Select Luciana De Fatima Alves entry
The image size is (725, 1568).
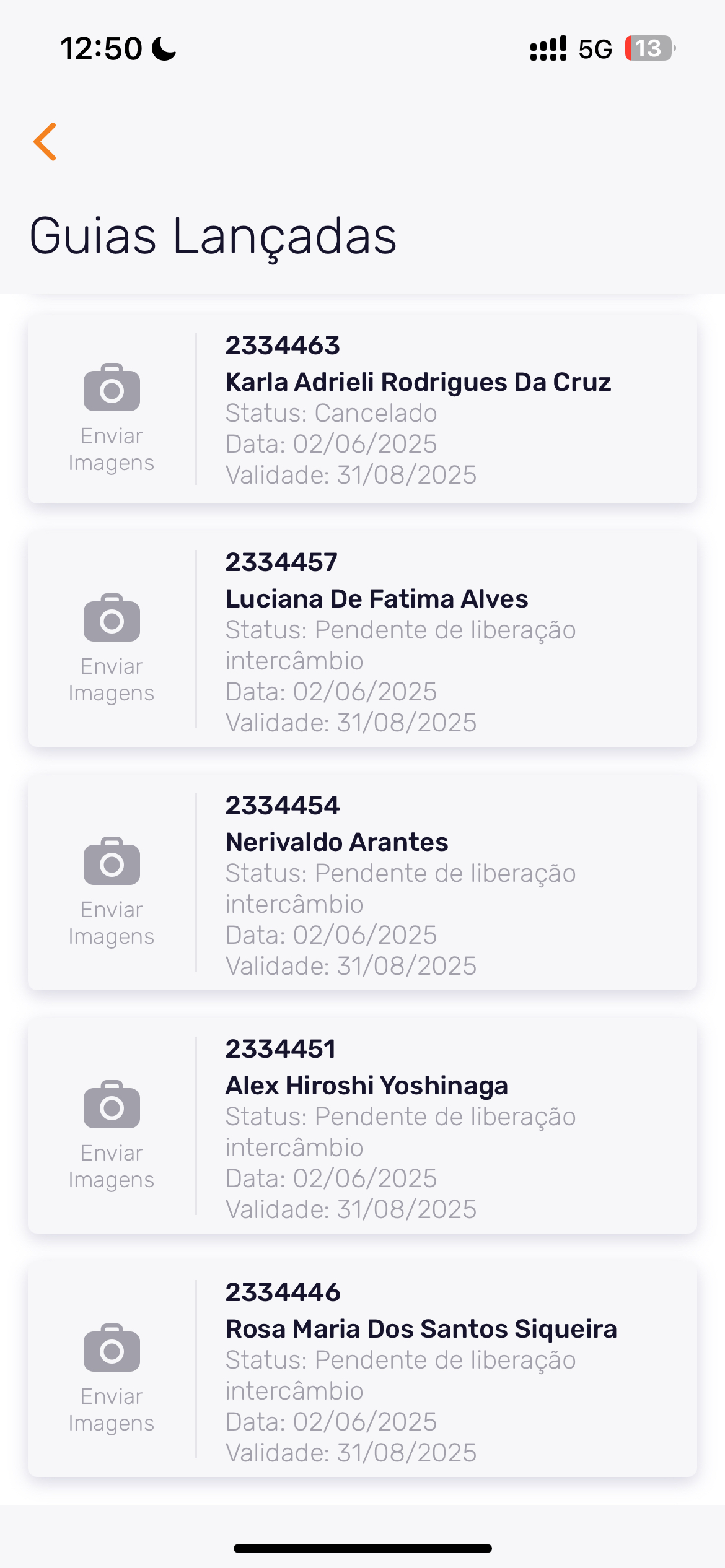pos(377,599)
